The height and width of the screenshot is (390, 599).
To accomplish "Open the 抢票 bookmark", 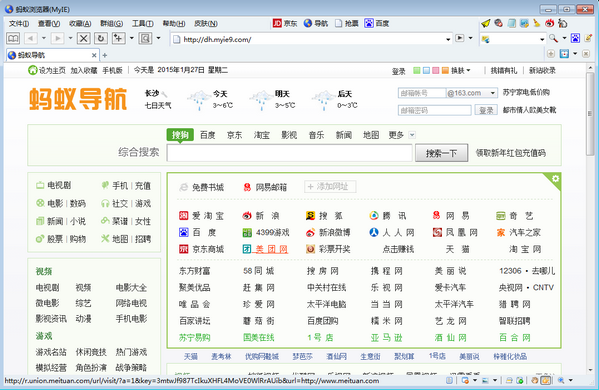I will 347,23.
